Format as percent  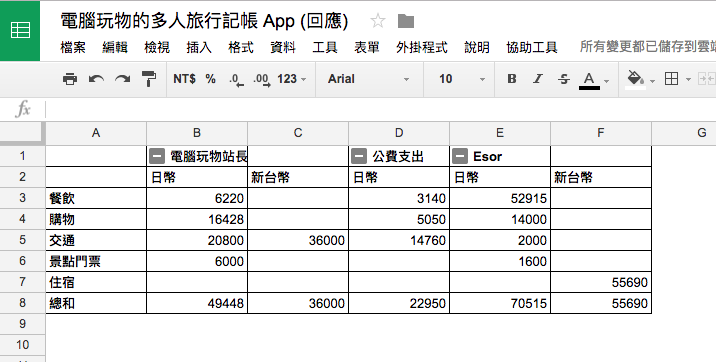(x=211, y=79)
